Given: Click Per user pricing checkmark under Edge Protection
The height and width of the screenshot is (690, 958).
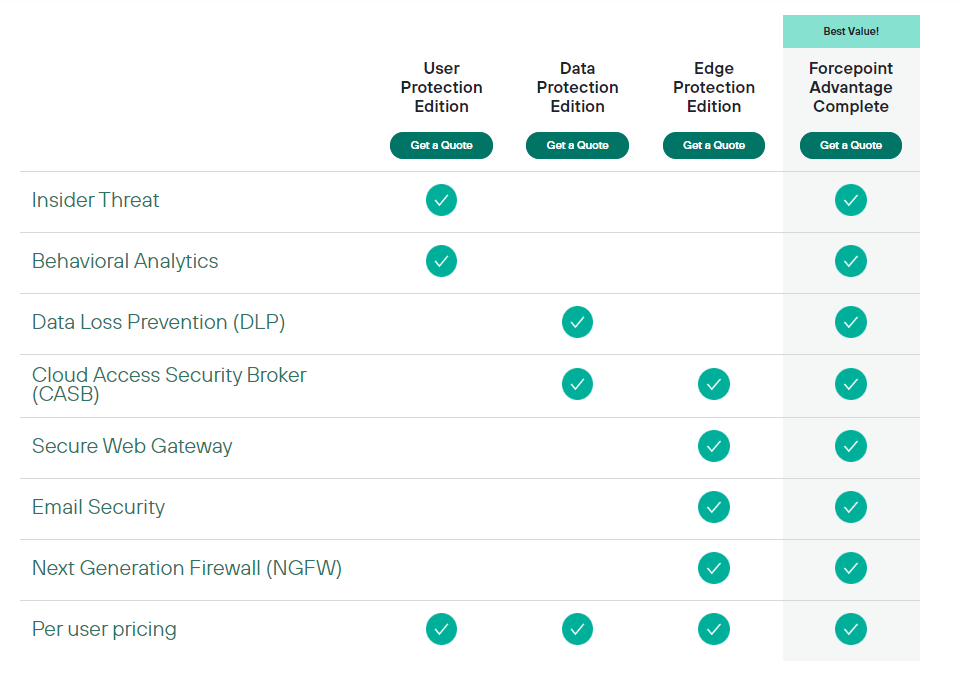Looking at the screenshot, I should pyautogui.click(x=714, y=629).
